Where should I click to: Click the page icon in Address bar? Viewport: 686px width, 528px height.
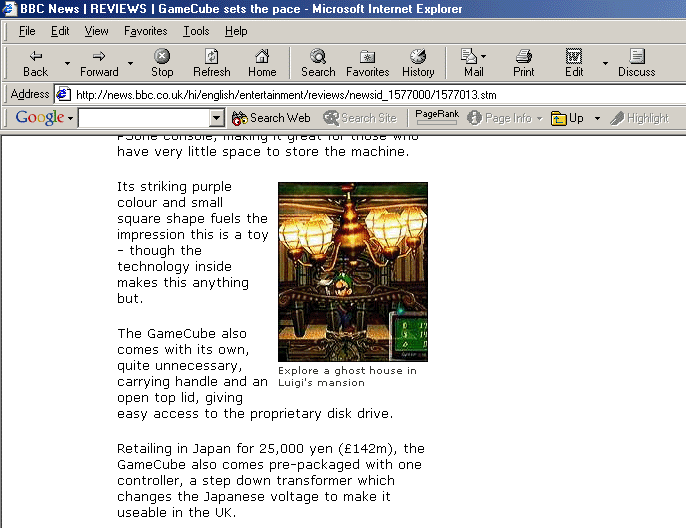coord(63,94)
